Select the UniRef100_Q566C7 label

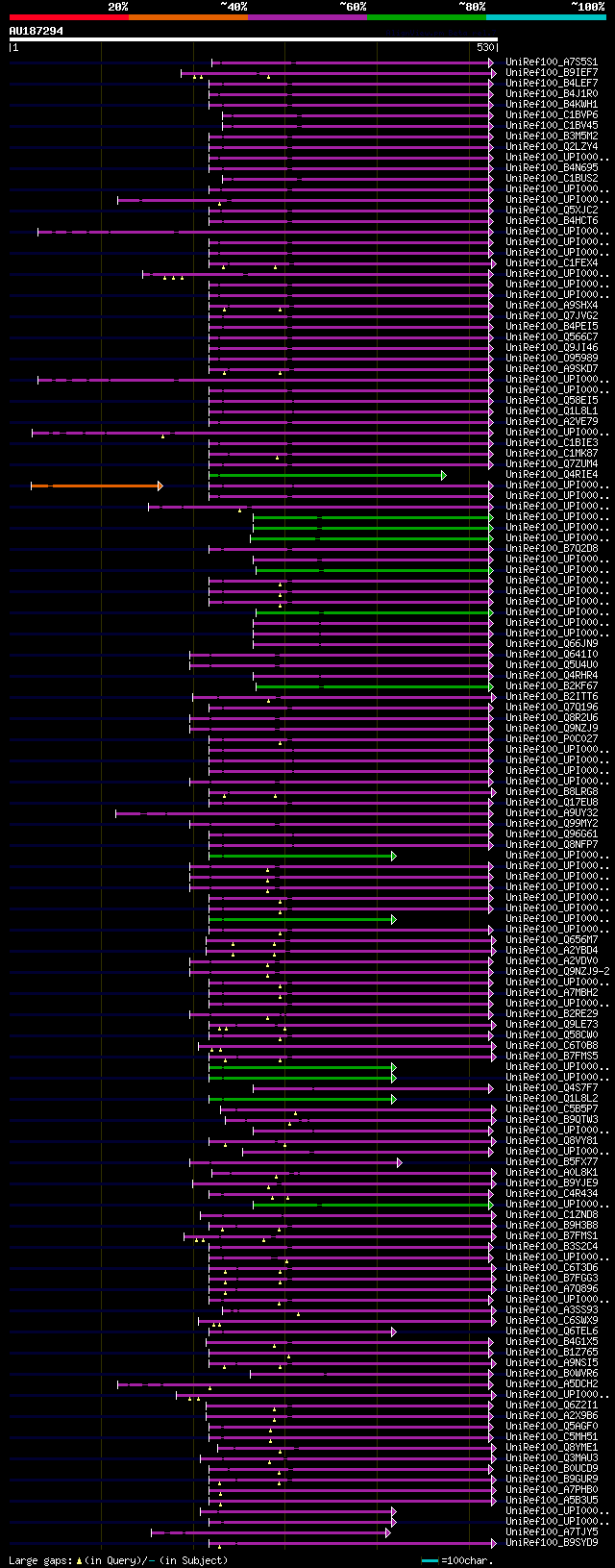coord(552,337)
